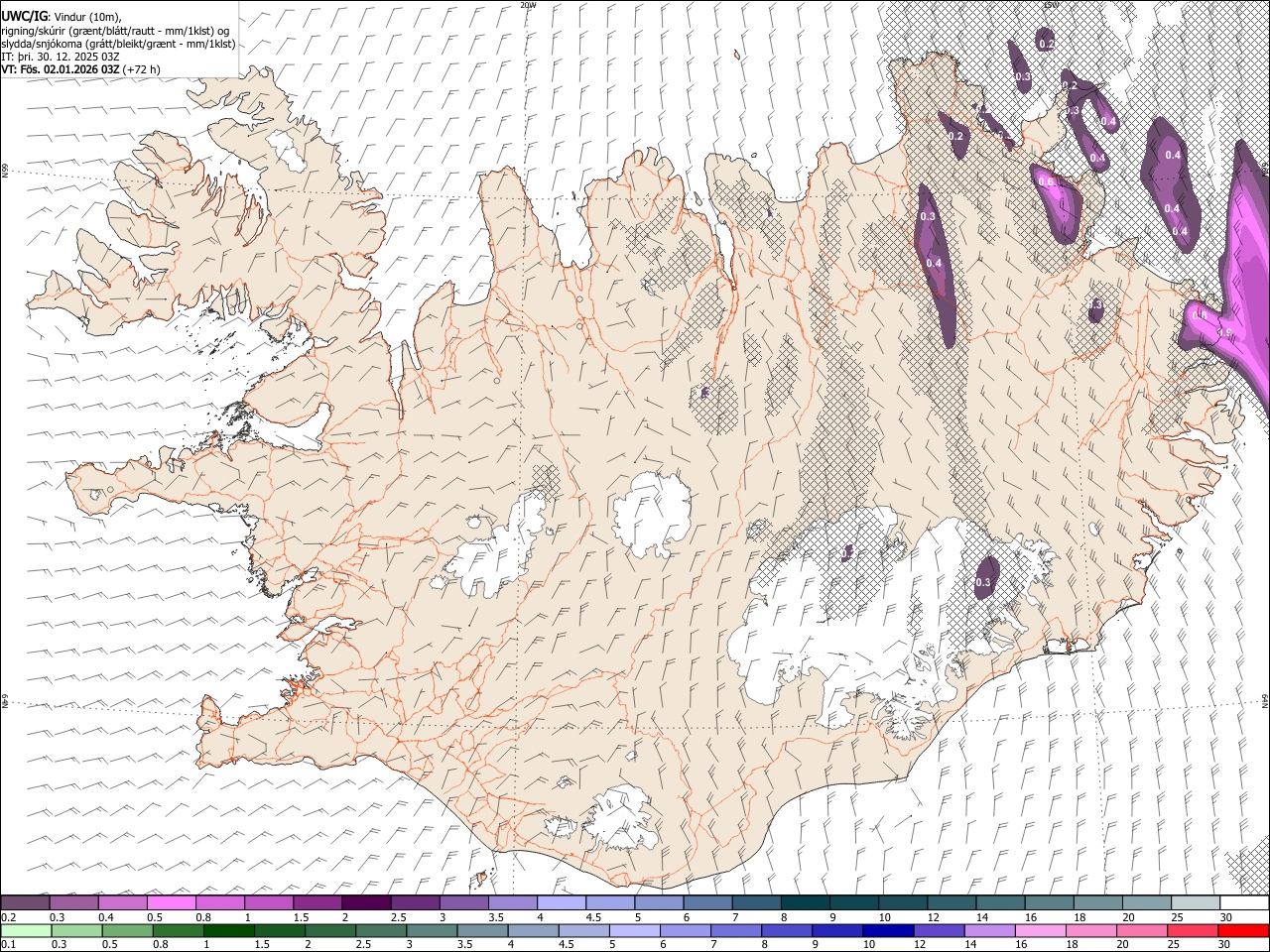Select the darkest green 1 swatch in the lower legend
Screen dimensions: 1270x952
[x=228, y=931]
